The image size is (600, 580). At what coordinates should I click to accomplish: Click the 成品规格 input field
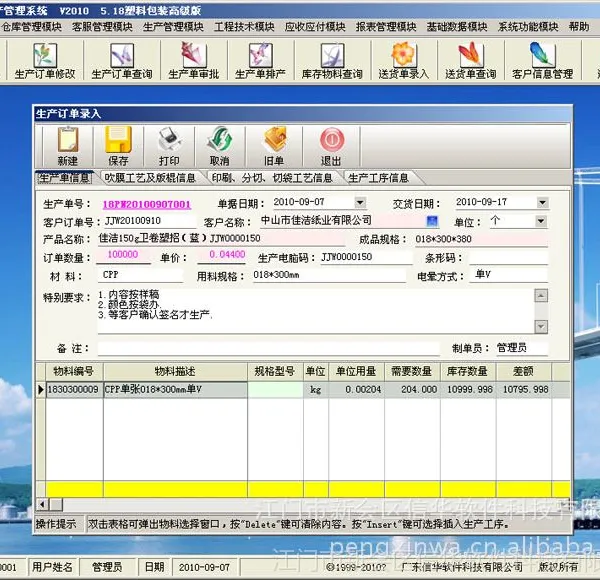point(481,240)
